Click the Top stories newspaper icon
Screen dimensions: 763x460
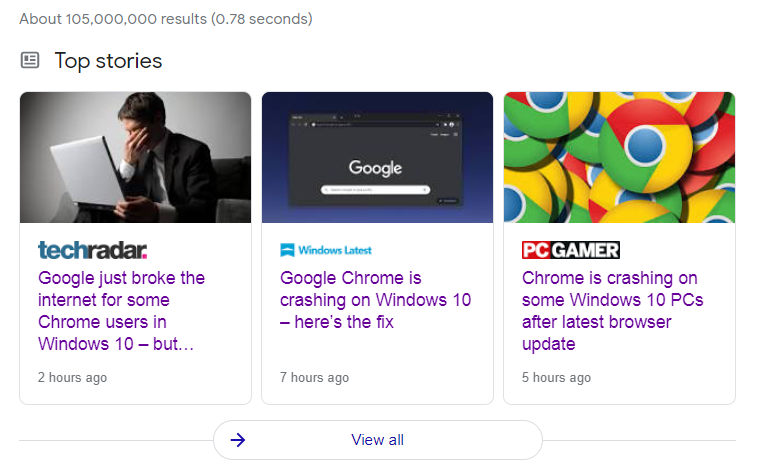30,60
